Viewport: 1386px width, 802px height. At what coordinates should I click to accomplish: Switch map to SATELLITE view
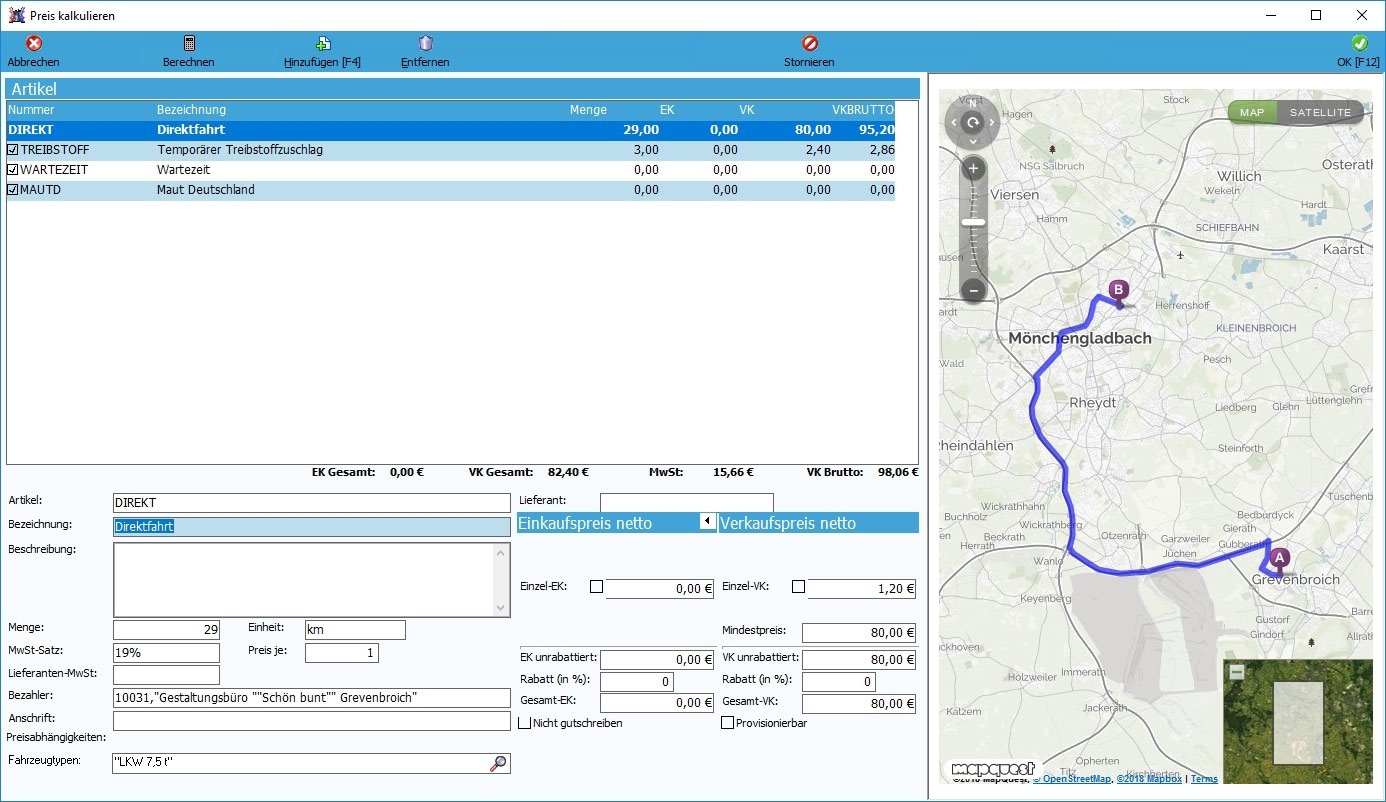click(x=1320, y=113)
